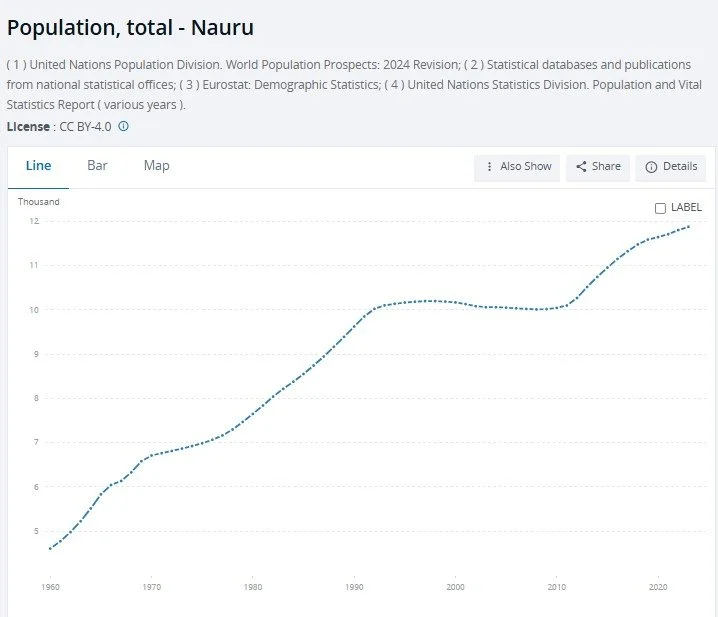The height and width of the screenshot is (617, 718).
Task: Click the 10 gridline label on the y-axis
Action: click(34, 310)
